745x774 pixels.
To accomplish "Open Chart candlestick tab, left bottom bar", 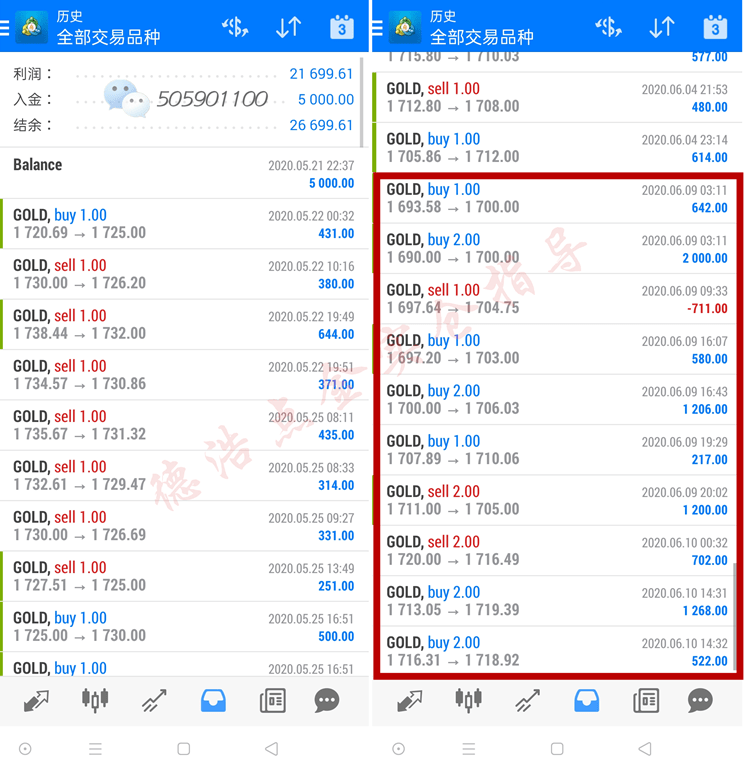I will pyautogui.click(x=95, y=700).
